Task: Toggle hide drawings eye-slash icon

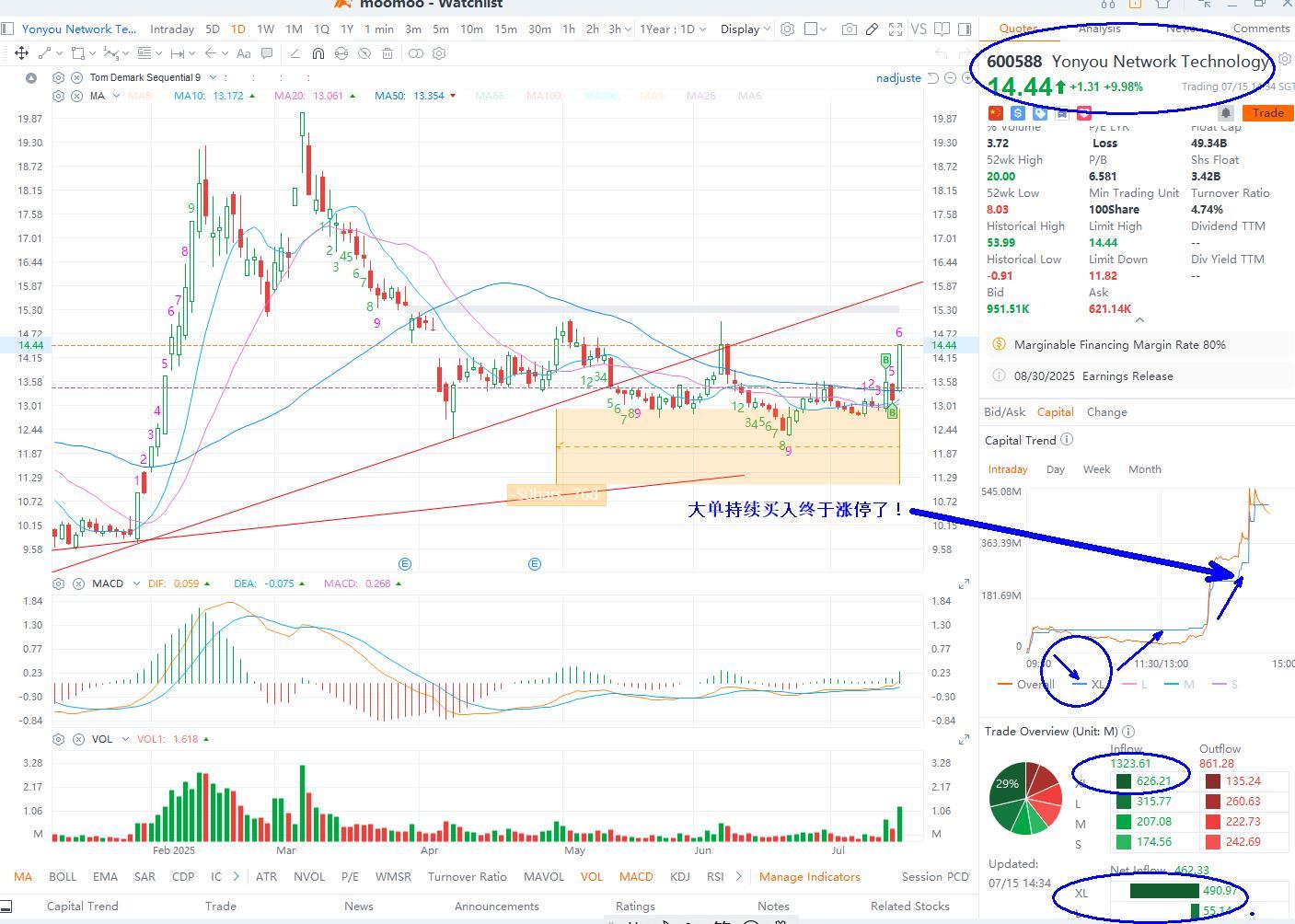Action: 364,53
